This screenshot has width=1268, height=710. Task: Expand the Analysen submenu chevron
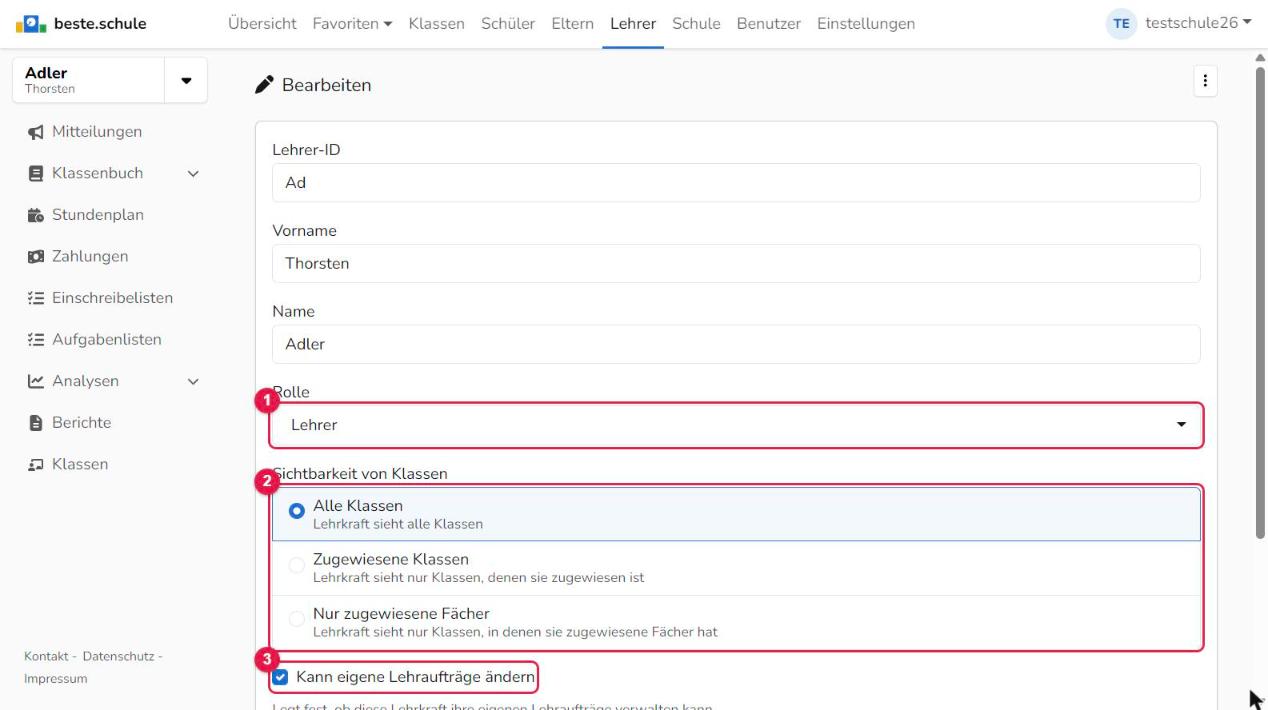(193, 382)
